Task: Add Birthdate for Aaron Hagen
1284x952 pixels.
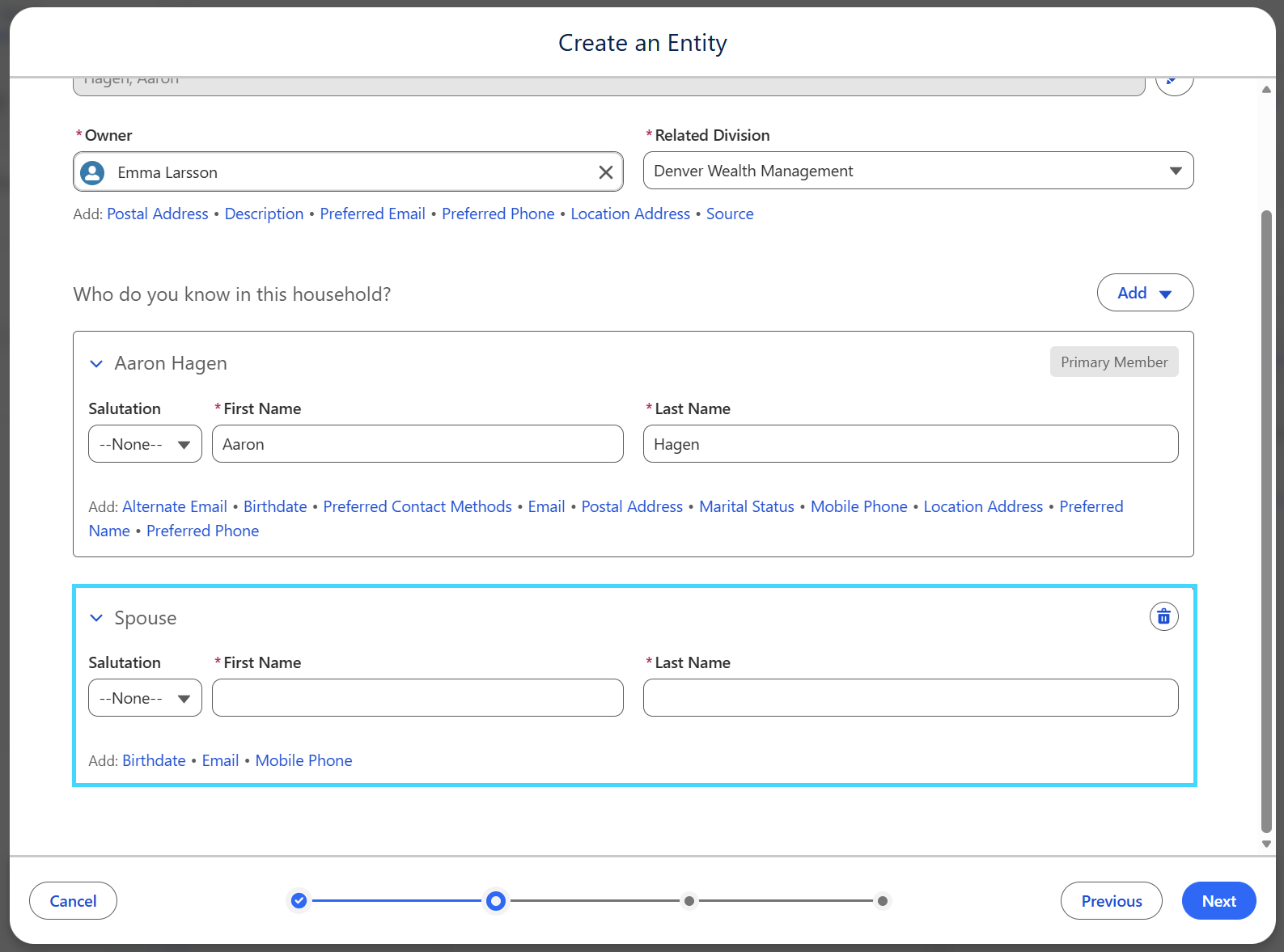Action: pos(275,506)
